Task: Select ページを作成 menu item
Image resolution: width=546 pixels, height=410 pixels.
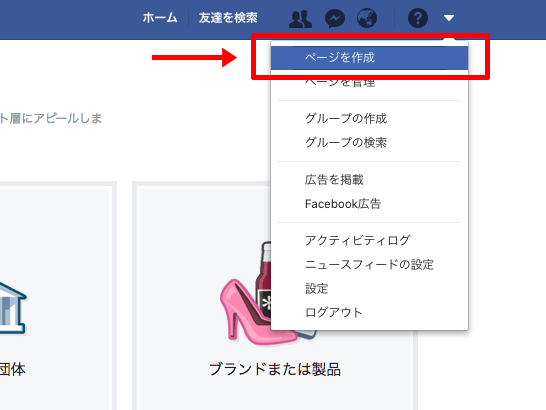Action: [x=369, y=57]
